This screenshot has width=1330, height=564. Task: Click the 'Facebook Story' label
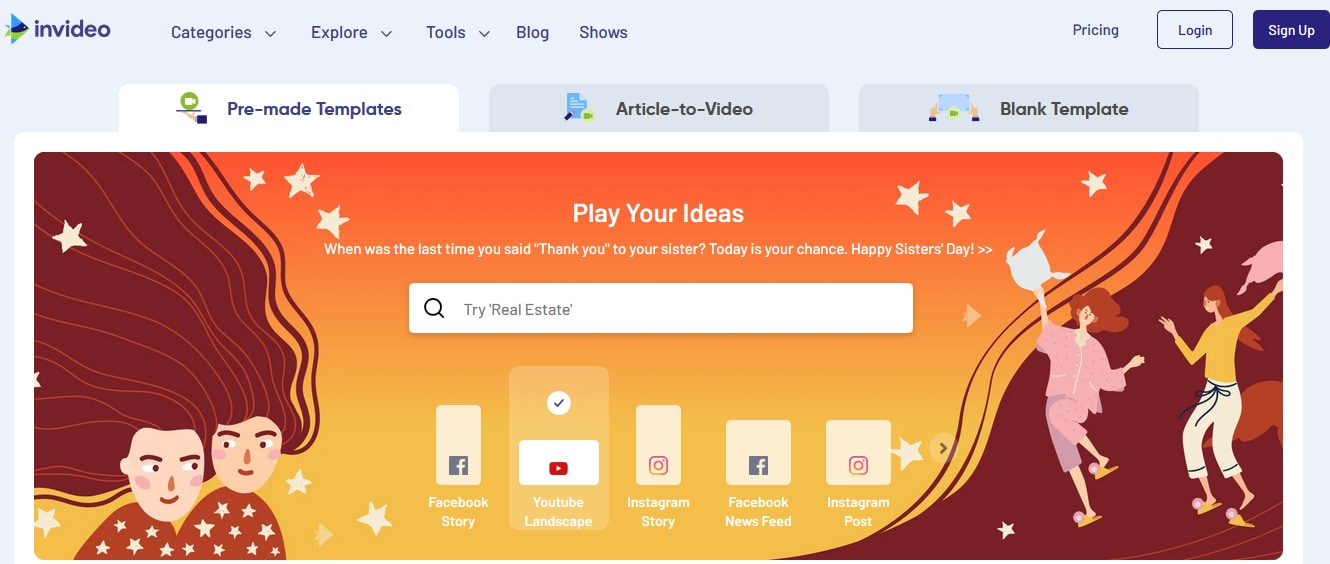(458, 512)
